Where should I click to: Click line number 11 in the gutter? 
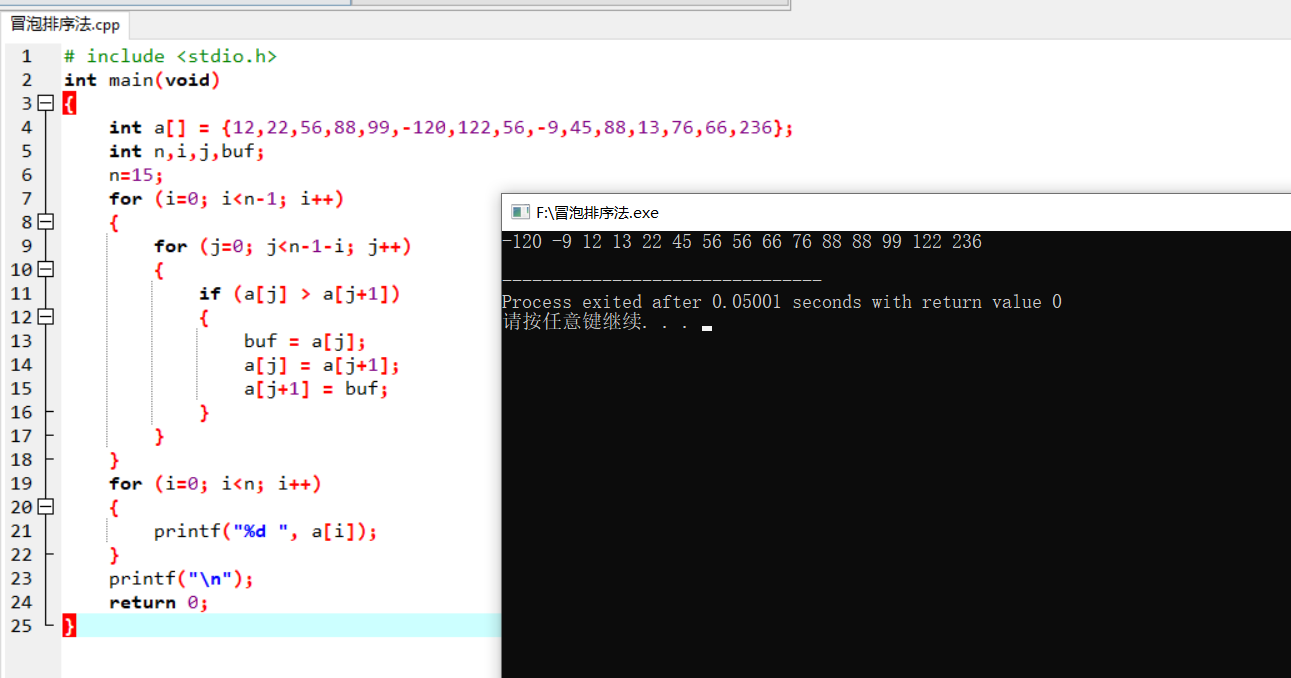coord(21,293)
